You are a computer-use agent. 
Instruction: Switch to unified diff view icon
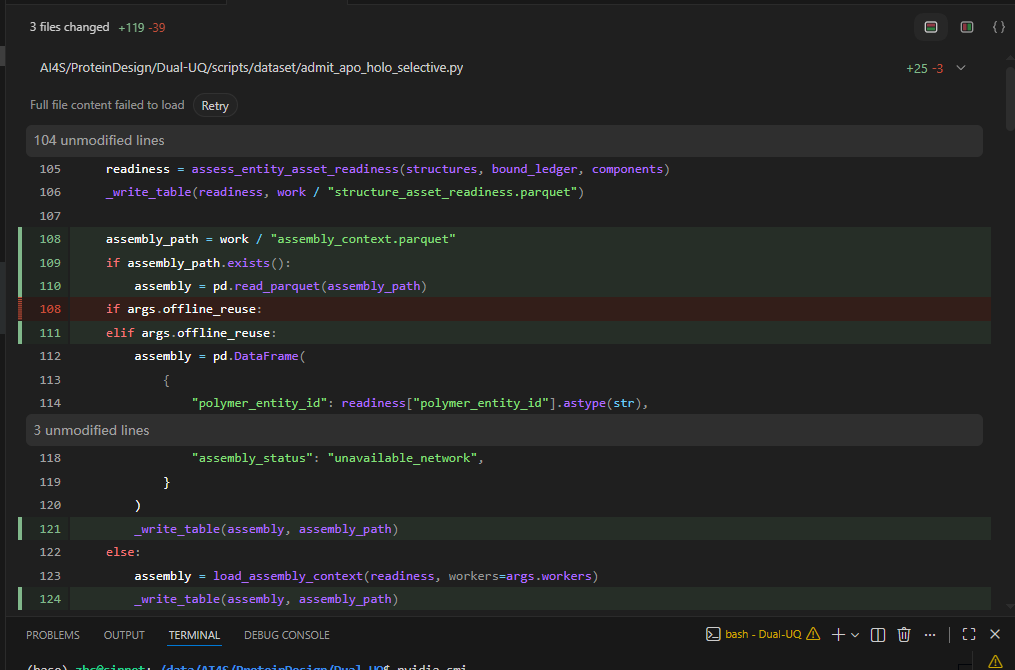pyautogui.click(x=931, y=27)
